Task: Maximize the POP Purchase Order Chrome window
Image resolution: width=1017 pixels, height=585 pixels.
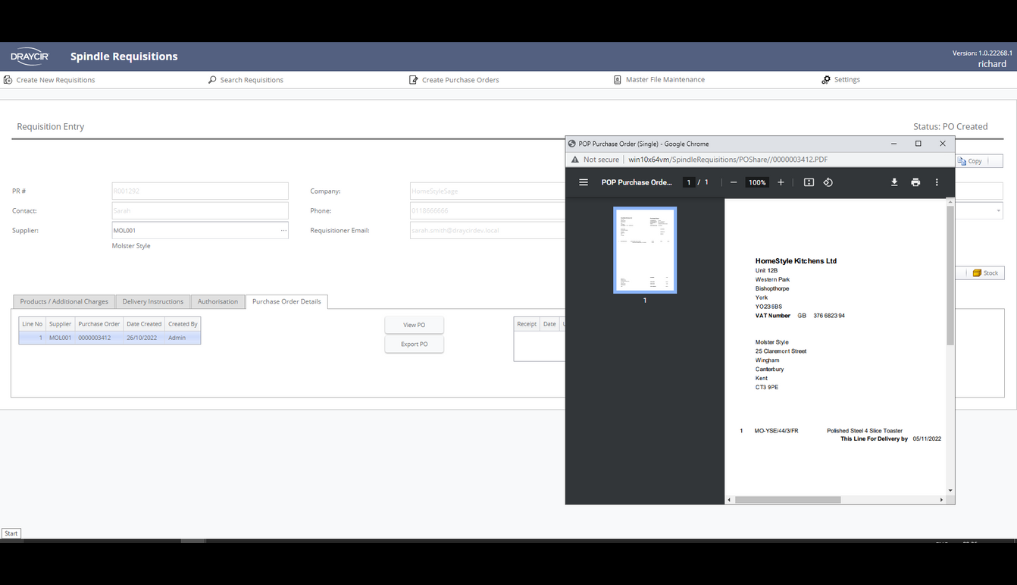Action: coord(918,143)
